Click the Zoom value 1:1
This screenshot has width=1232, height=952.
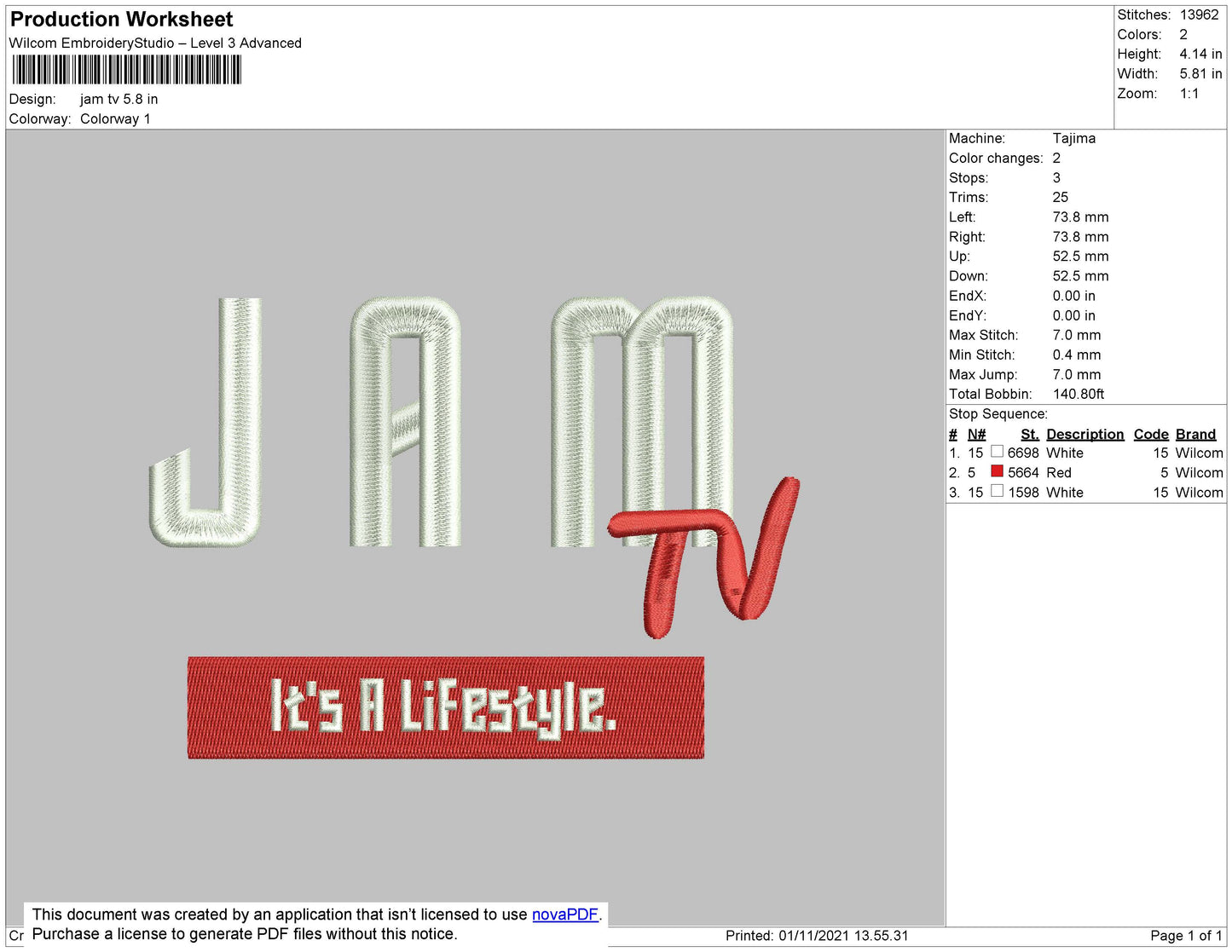(1189, 94)
